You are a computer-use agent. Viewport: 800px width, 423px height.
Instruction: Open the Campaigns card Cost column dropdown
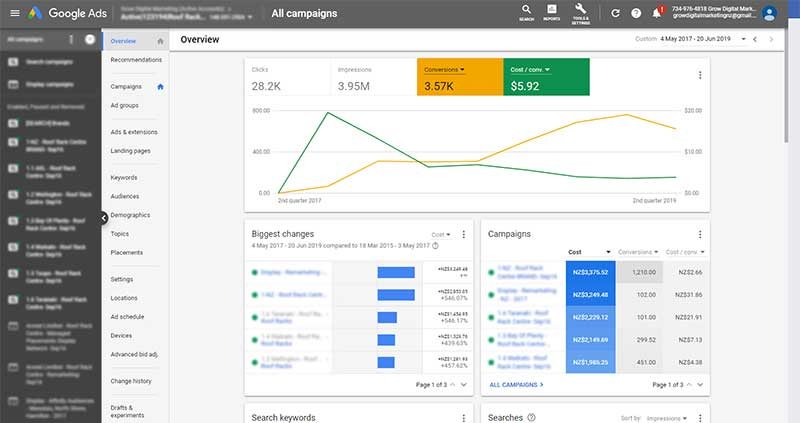coord(589,252)
